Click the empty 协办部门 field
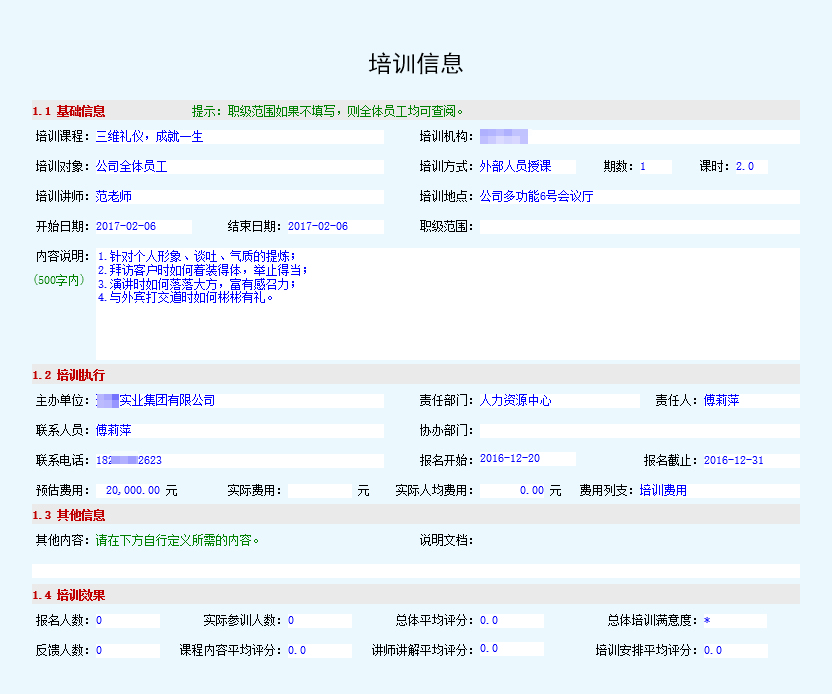Screen dimensions: 832x694 click(639, 430)
